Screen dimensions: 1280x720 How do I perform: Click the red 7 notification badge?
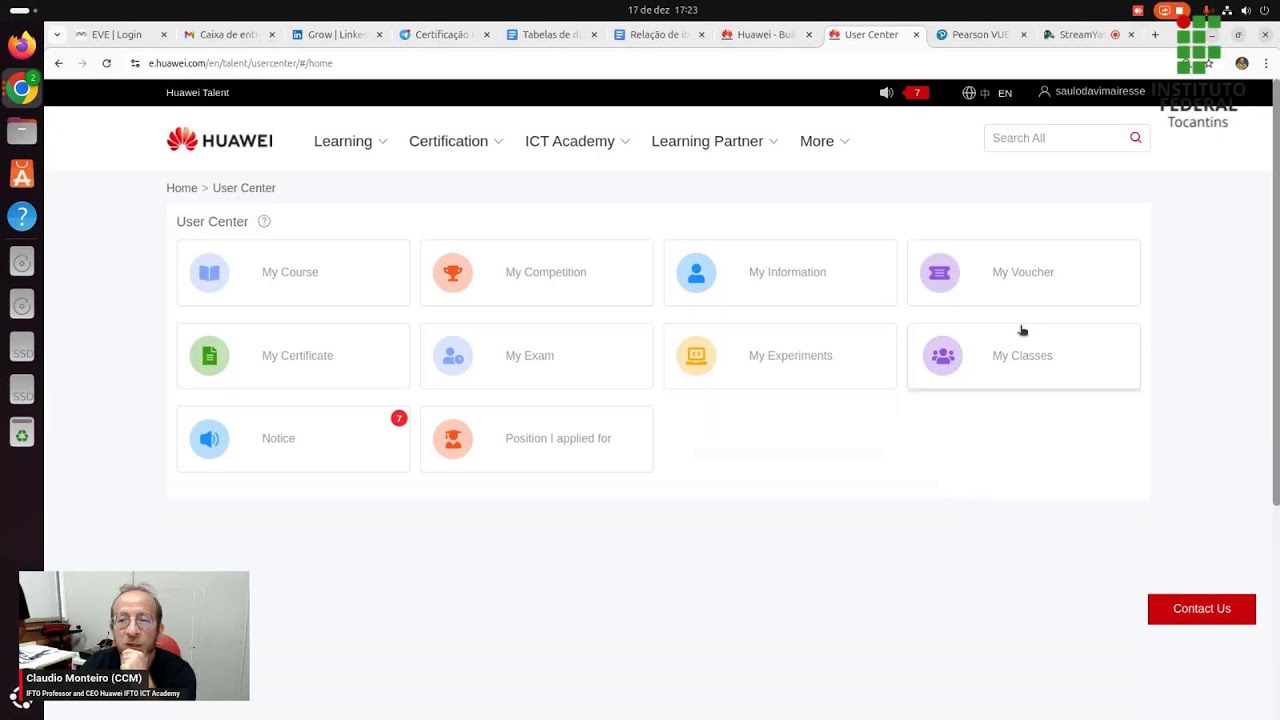pos(916,93)
